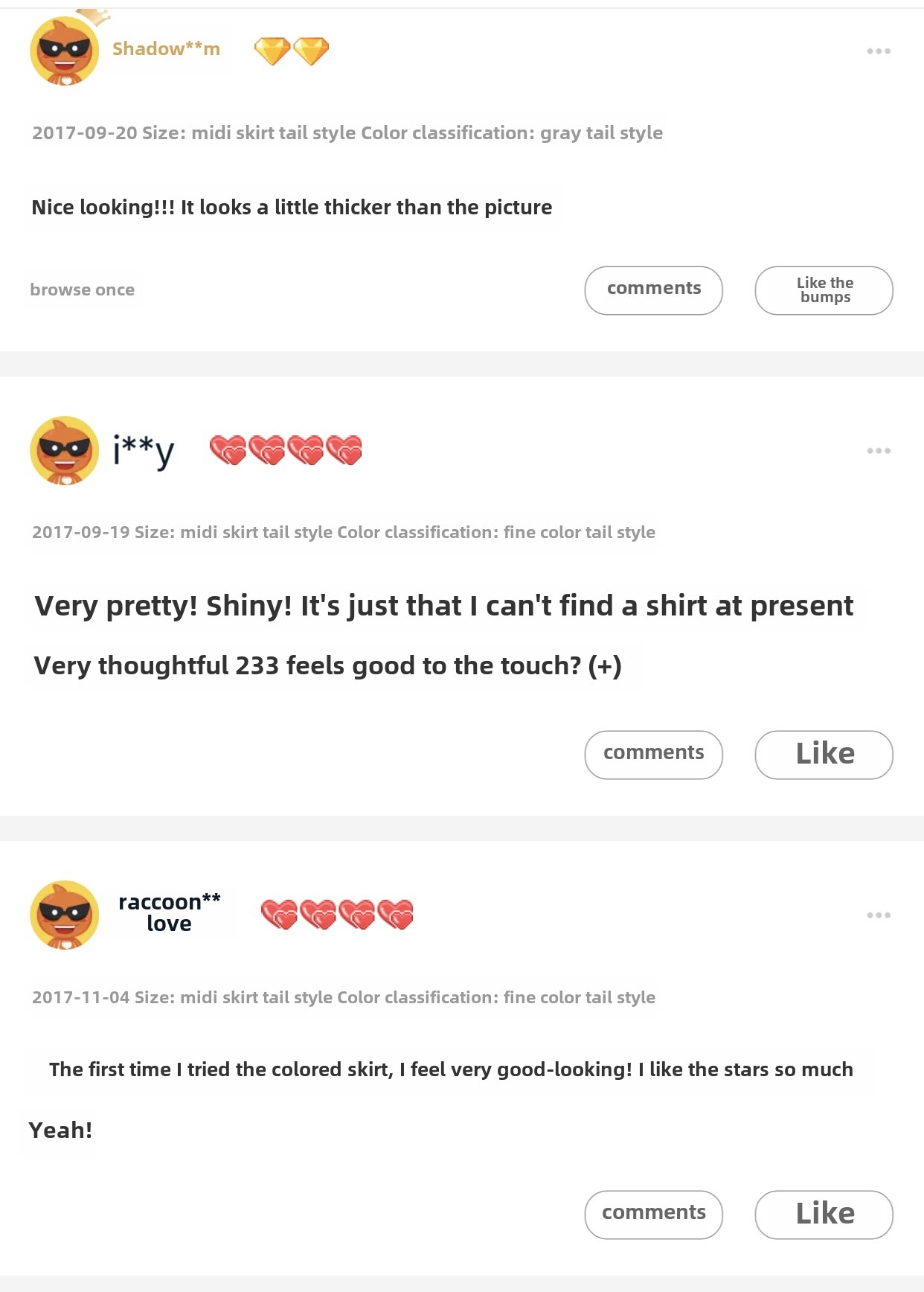The height and width of the screenshot is (1292, 924).
Task: Click raccoon**love's red heart badges
Action: [337, 915]
